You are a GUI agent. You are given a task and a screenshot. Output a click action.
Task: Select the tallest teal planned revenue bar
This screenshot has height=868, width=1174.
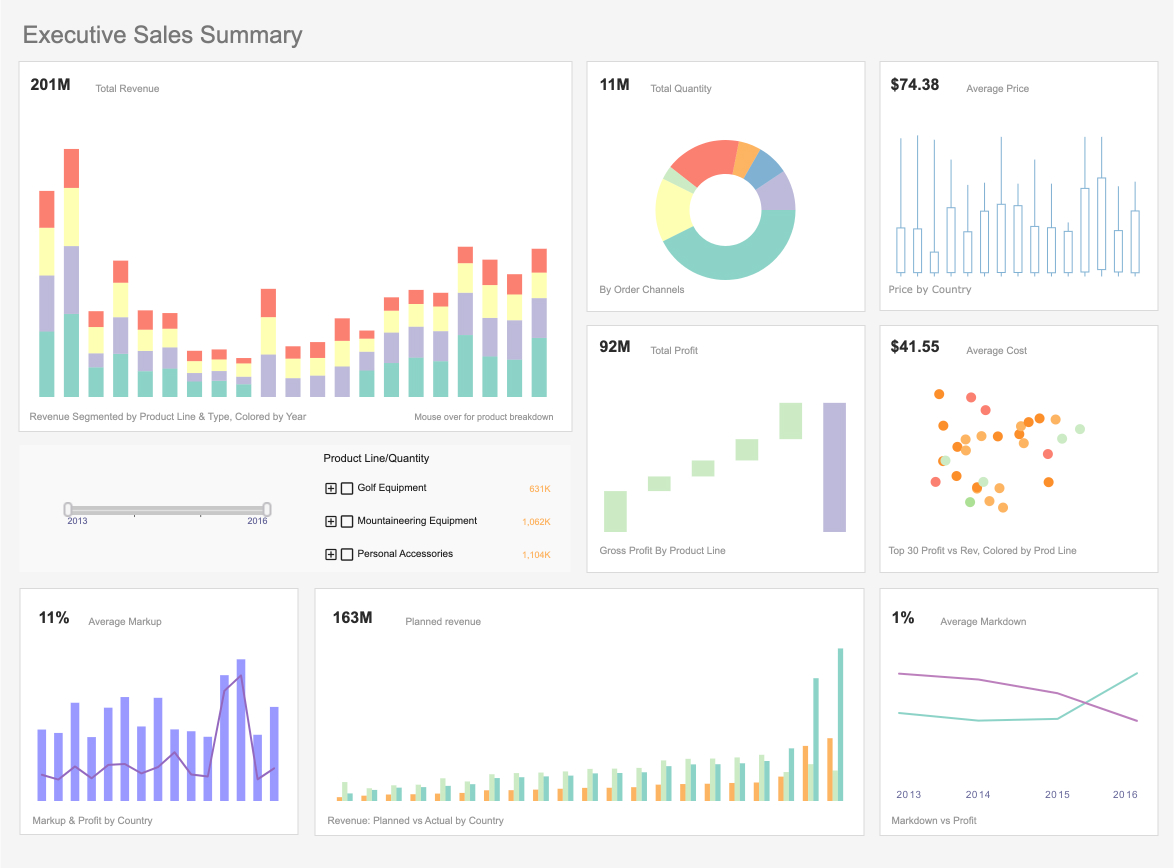840,724
